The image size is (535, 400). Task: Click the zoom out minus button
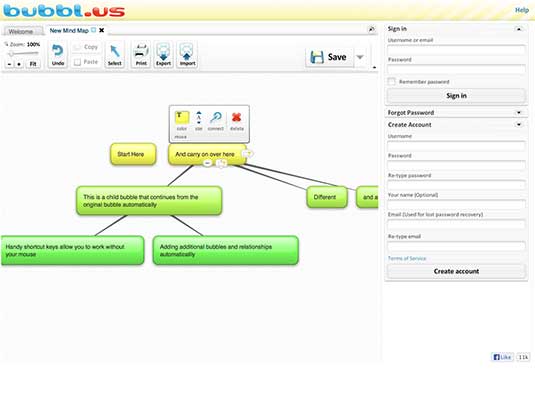tap(10, 64)
